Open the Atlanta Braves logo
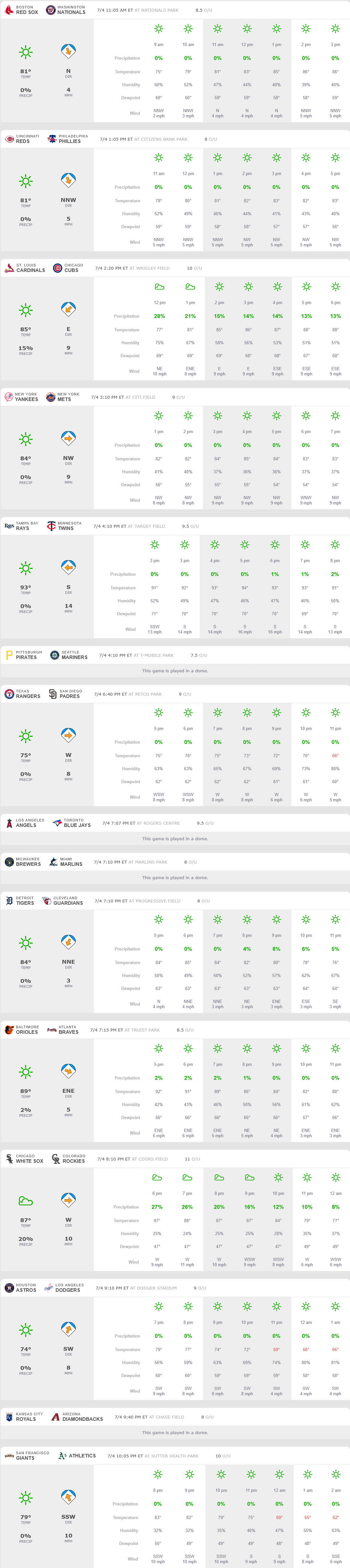This screenshot has width=350, height=1568. click(52, 1031)
